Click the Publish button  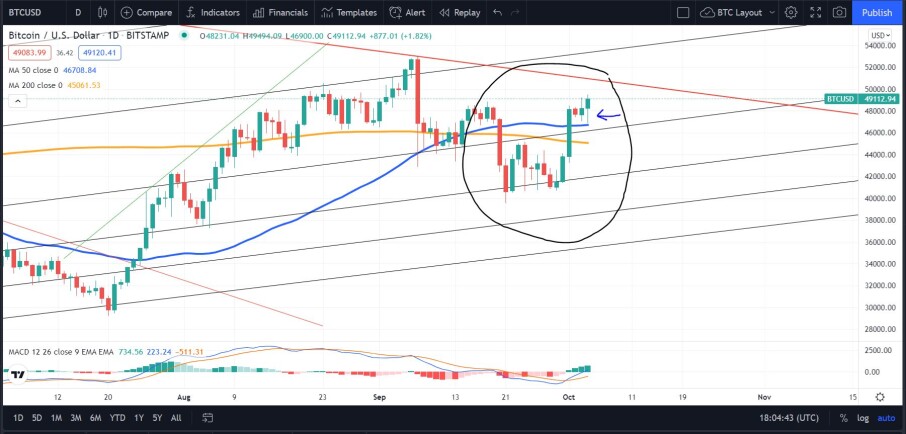[877, 12]
